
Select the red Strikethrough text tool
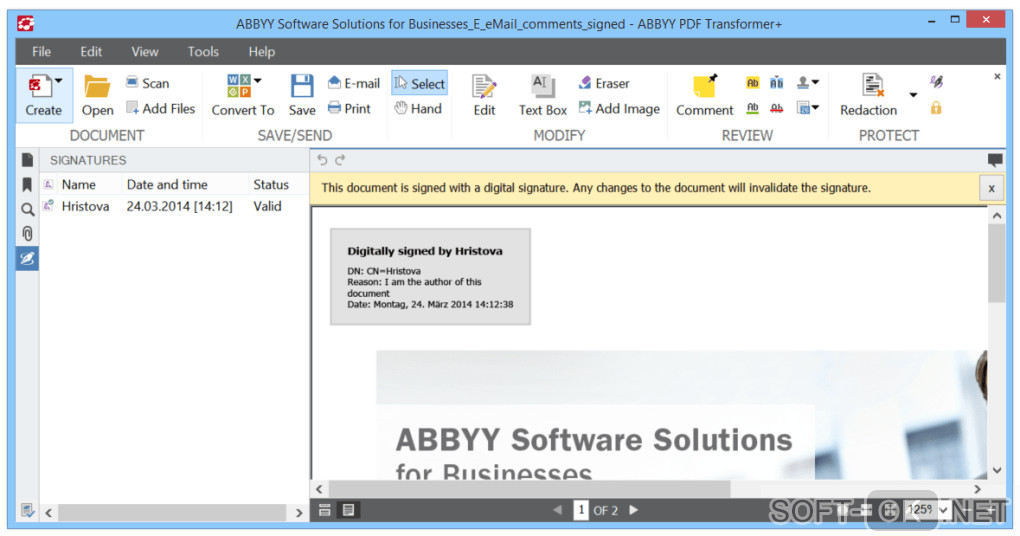pos(777,108)
